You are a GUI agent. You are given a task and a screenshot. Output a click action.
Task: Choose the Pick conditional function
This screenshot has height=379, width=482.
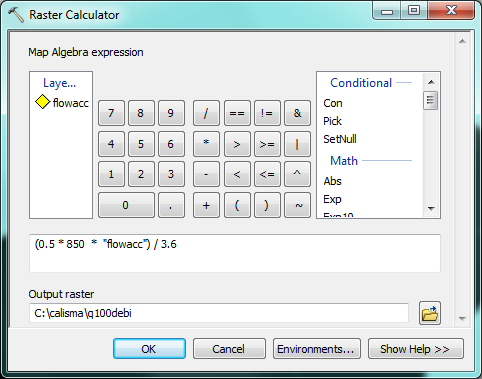(x=332, y=121)
